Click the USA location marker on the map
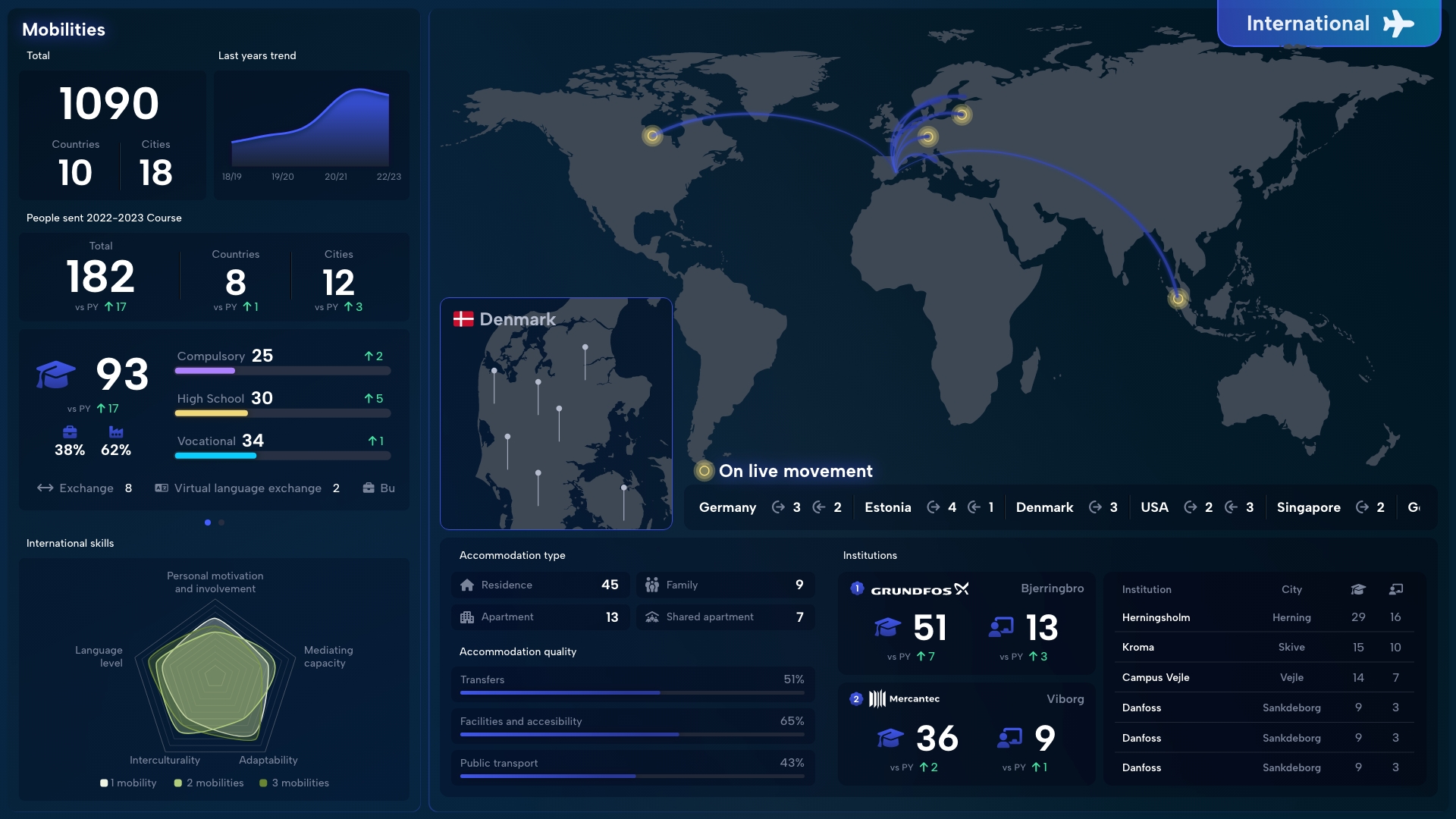This screenshot has height=819, width=1456. (652, 136)
